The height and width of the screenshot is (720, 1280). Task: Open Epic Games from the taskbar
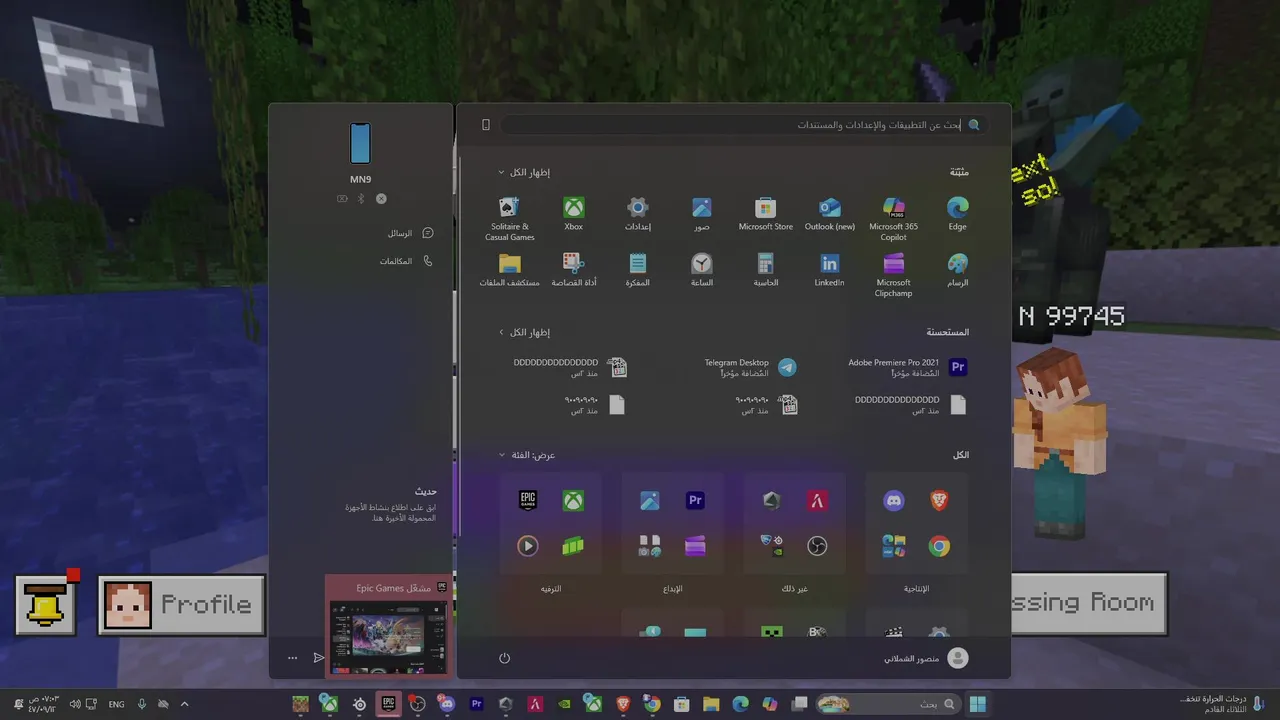pyautogui.click(x=389, y=704)
